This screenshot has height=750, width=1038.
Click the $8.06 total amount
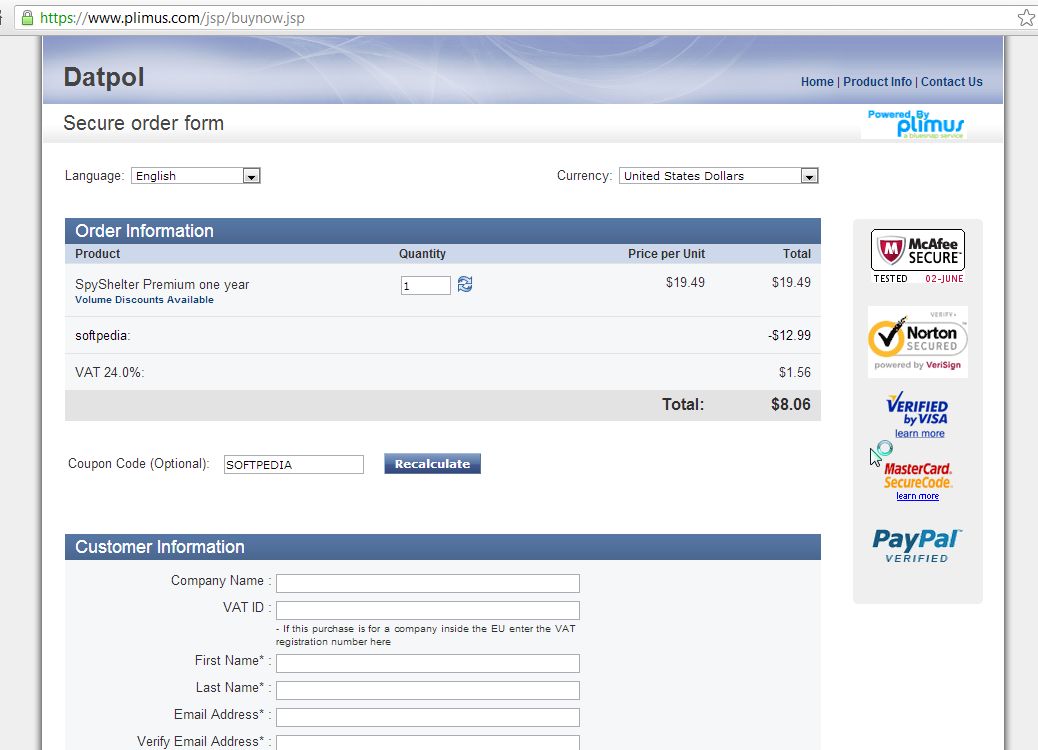(790, 404)
